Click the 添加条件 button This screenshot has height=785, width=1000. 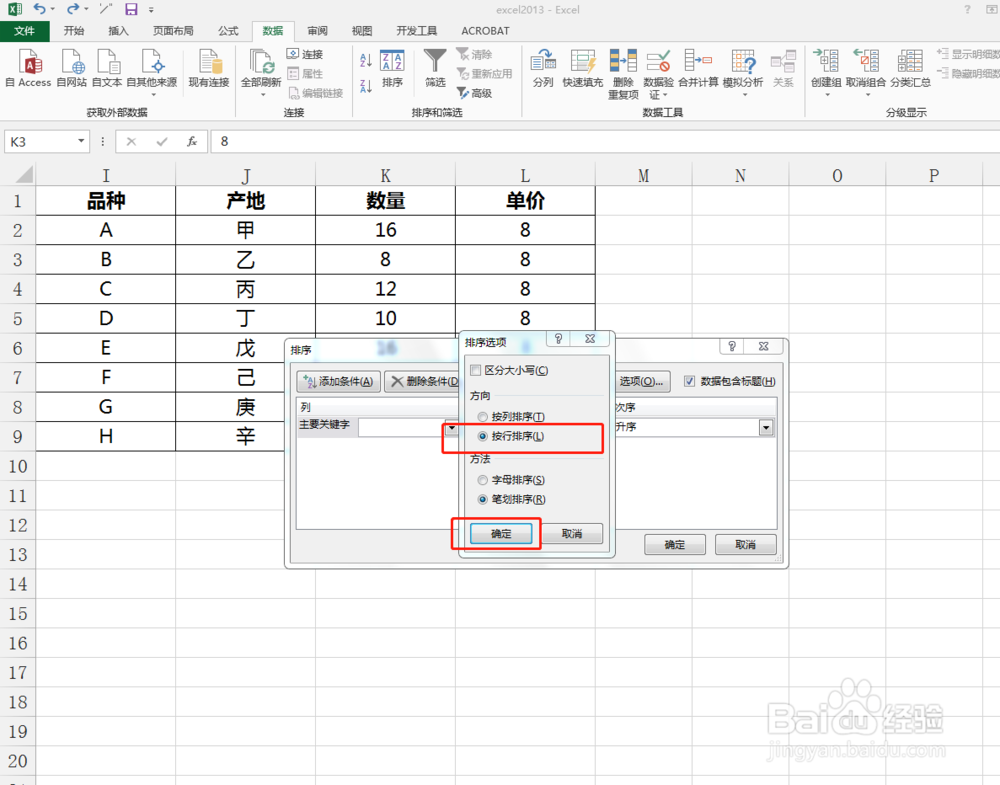click(337, 382)
